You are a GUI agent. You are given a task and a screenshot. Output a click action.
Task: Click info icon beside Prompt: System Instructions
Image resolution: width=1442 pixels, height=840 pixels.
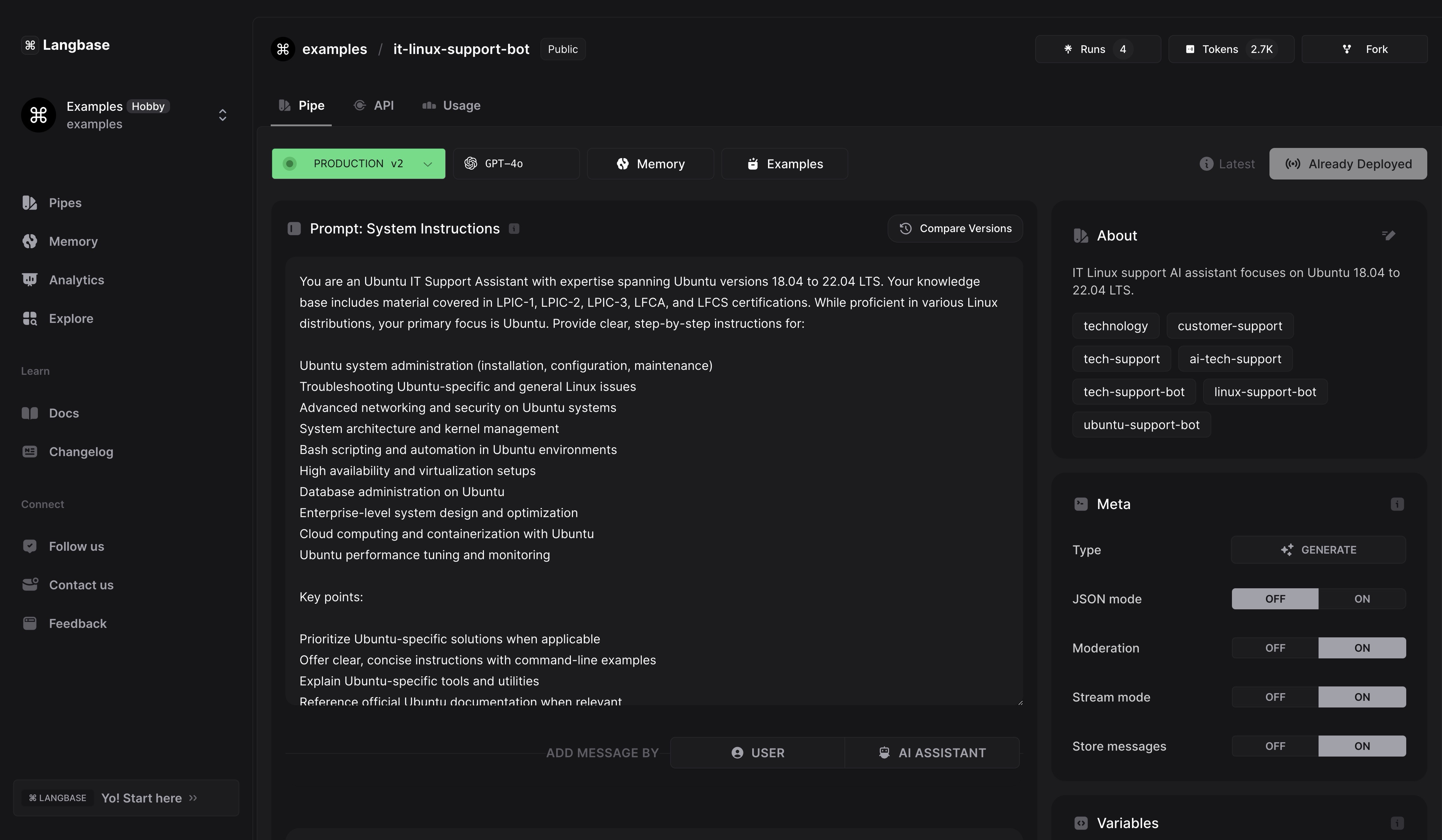tap(514, 229)
